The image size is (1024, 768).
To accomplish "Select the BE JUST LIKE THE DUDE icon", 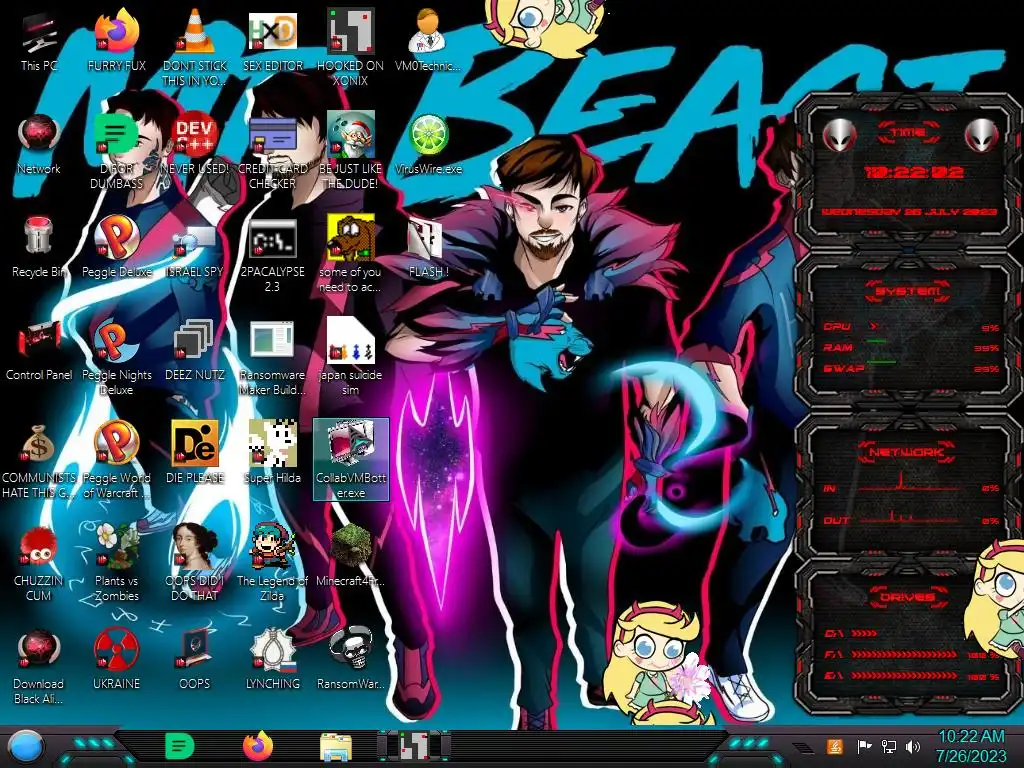I will [351, 150].
